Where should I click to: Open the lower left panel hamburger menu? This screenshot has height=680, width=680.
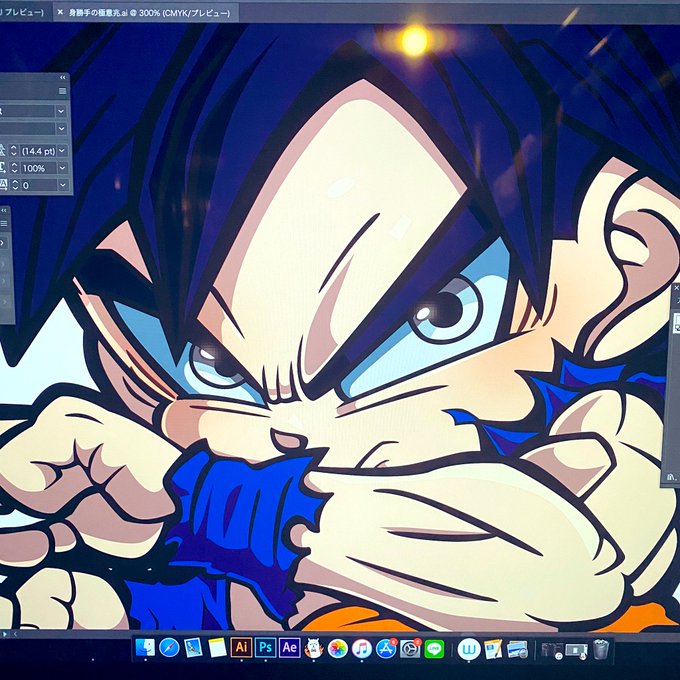(x=4, y=224)
